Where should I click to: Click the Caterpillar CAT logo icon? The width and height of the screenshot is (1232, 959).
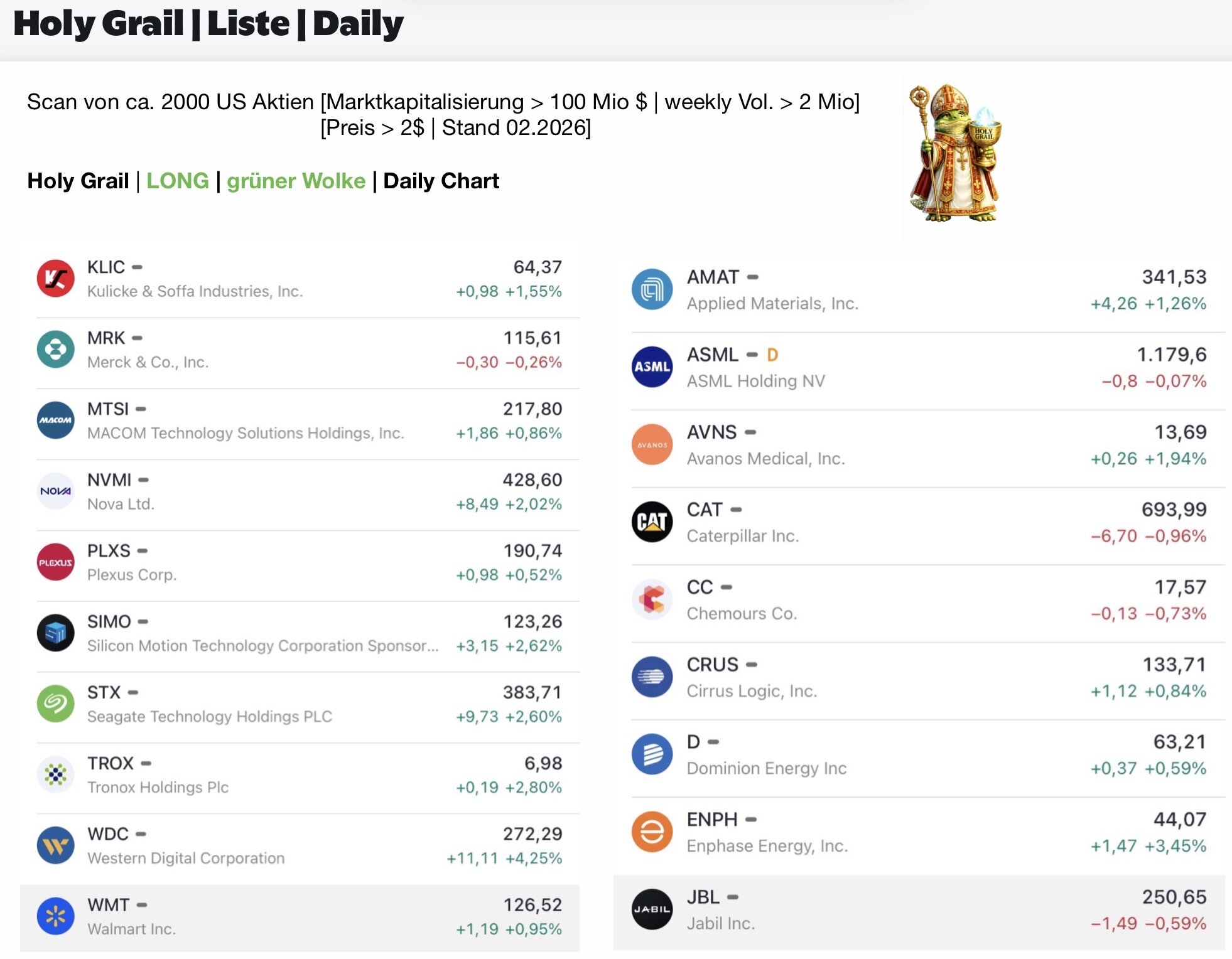click(652, 522)
